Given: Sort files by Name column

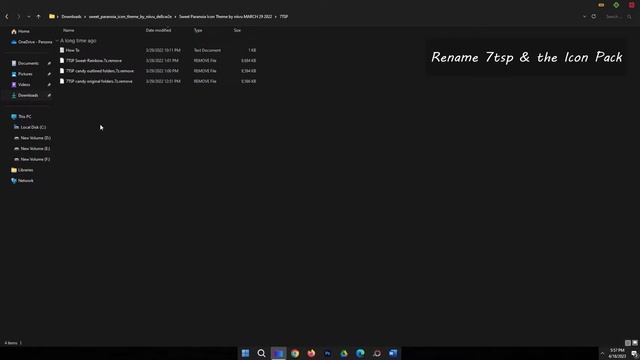Looking at the screenshot, I should (69, 30).
